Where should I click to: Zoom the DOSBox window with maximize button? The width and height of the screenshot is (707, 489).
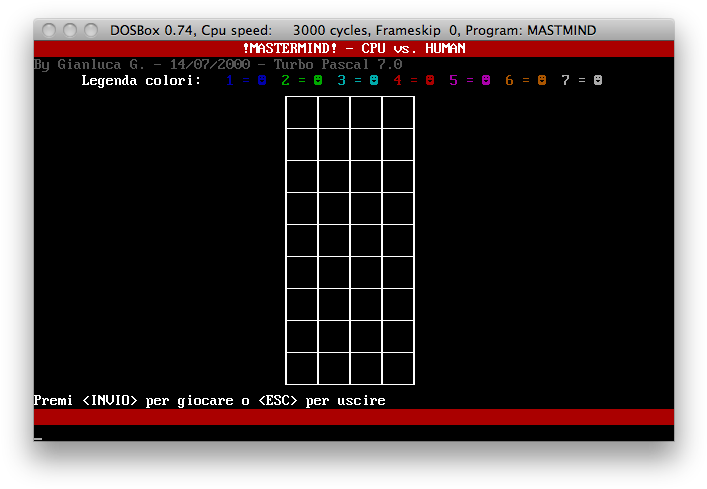coord(91,30)
